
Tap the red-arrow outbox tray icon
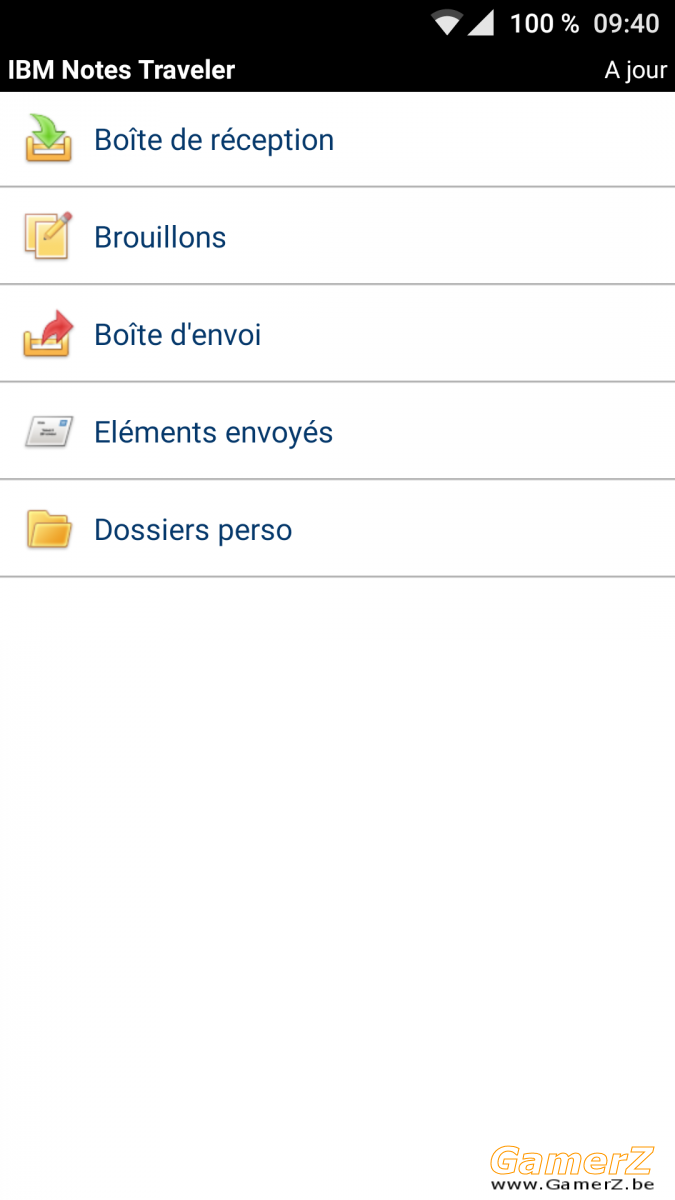click(48, 334)
